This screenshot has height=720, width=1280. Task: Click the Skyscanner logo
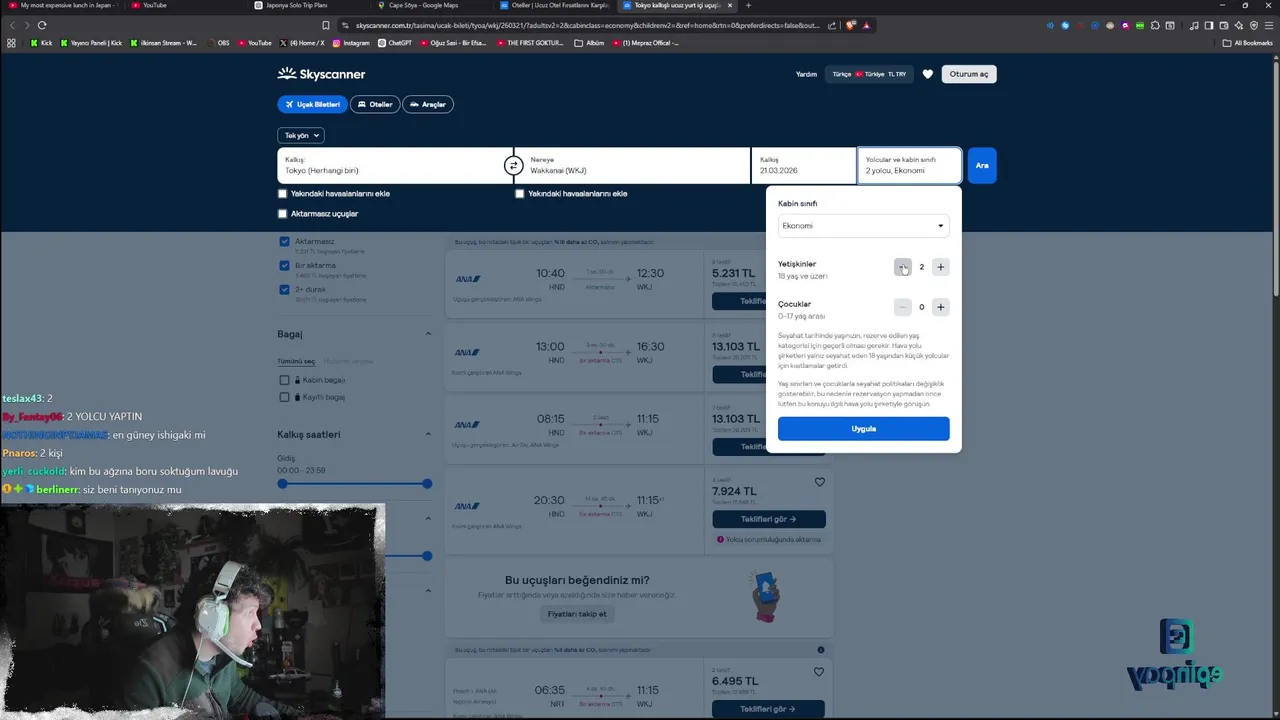(x=321, y=74)
